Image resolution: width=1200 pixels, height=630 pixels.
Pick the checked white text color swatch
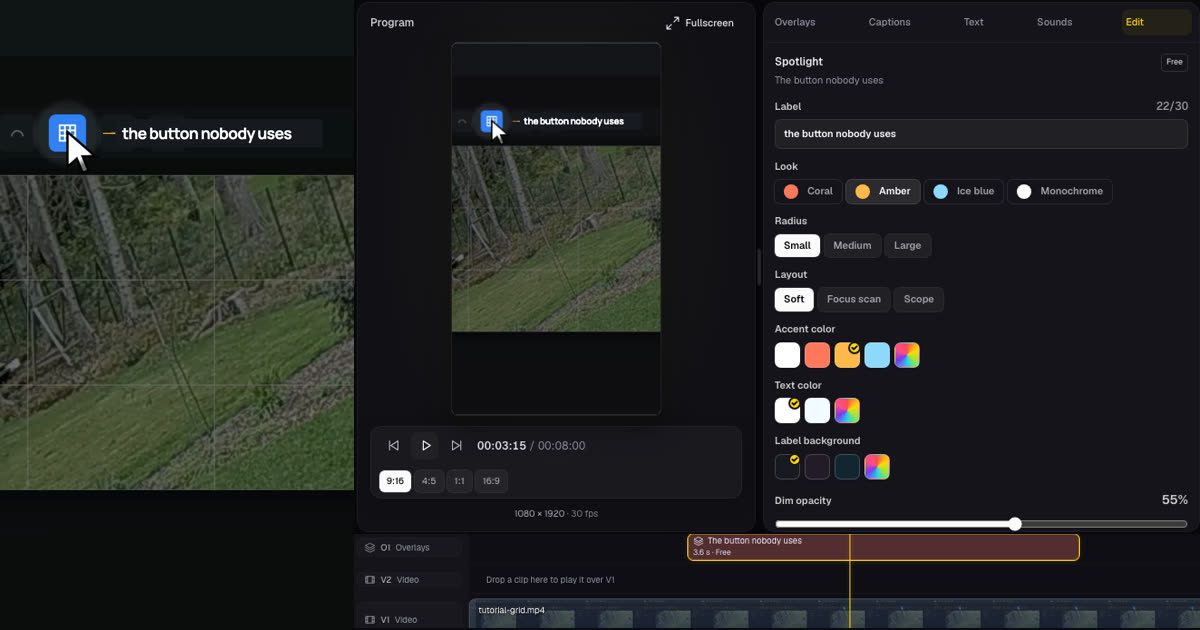tap(788, 410)
